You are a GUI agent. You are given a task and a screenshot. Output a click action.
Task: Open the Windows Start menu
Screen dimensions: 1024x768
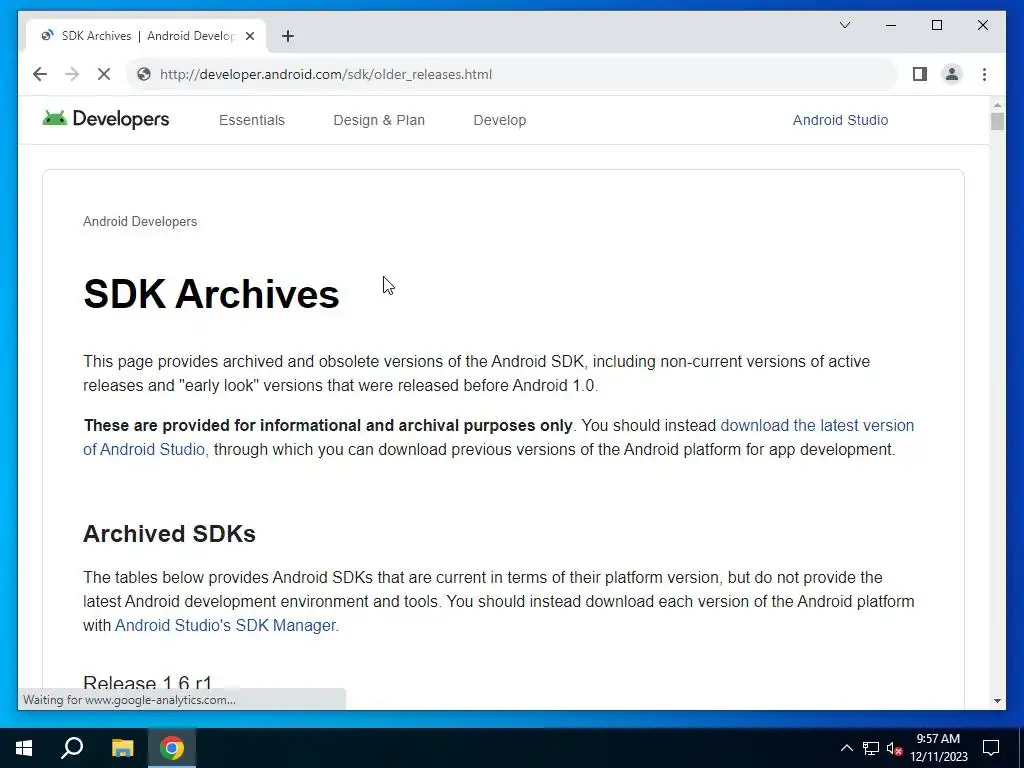point(24,748)
